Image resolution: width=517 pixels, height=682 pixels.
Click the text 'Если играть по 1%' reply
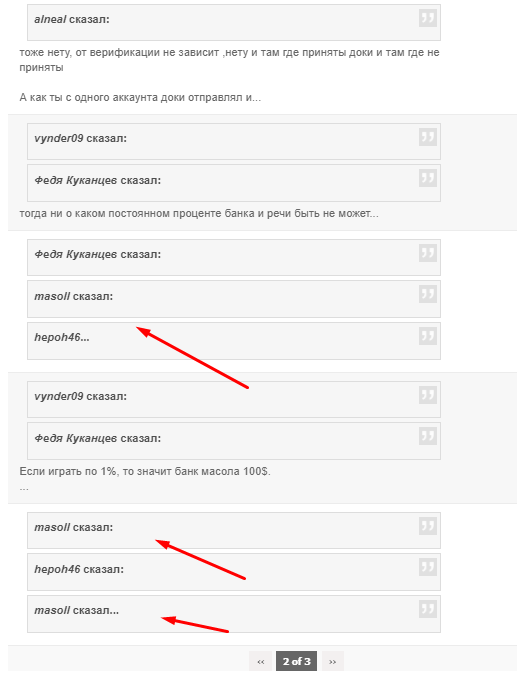pos(145,471)
